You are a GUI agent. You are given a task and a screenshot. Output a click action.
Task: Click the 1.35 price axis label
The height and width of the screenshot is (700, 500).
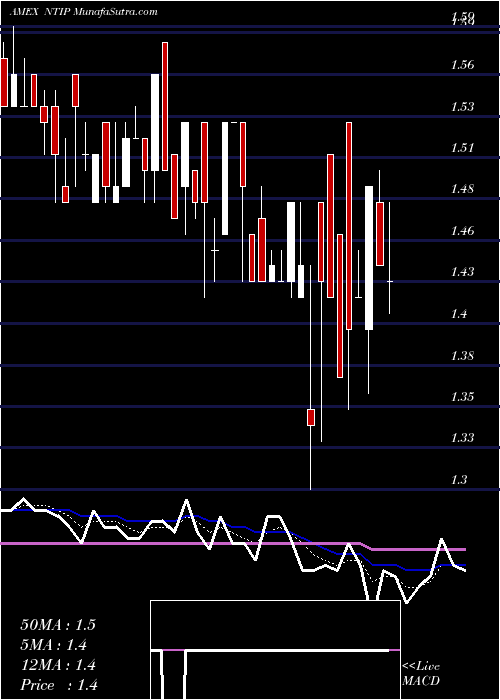coord(462,397)
